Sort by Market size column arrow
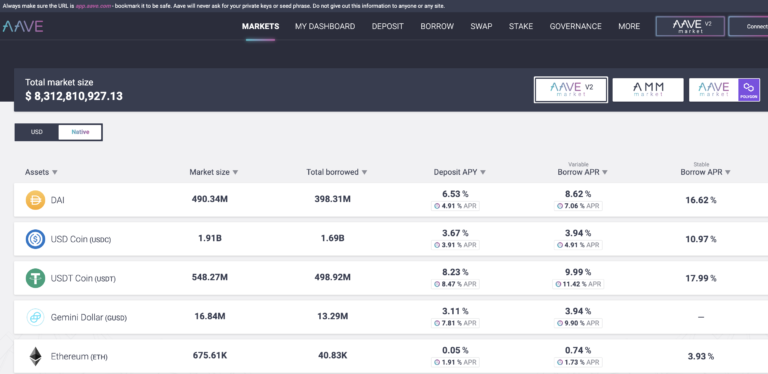This screenshot has width=768, height=374. coord(235,172)
